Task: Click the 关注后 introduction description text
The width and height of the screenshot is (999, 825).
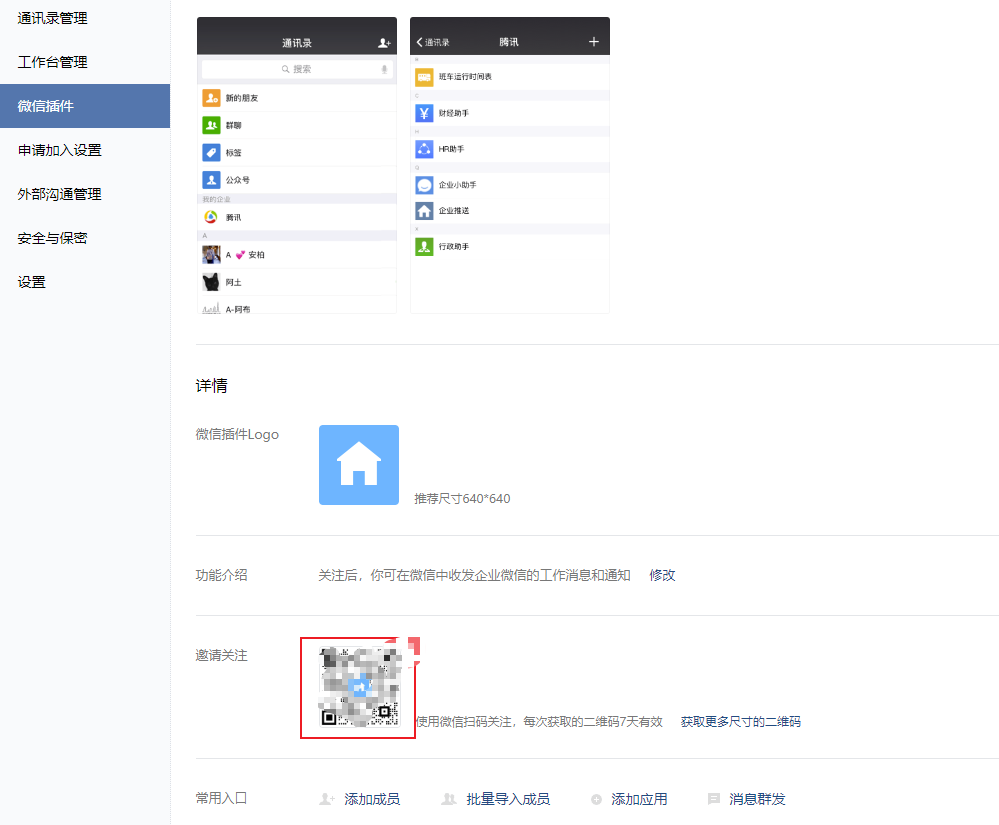Action: tap(475, 575)
